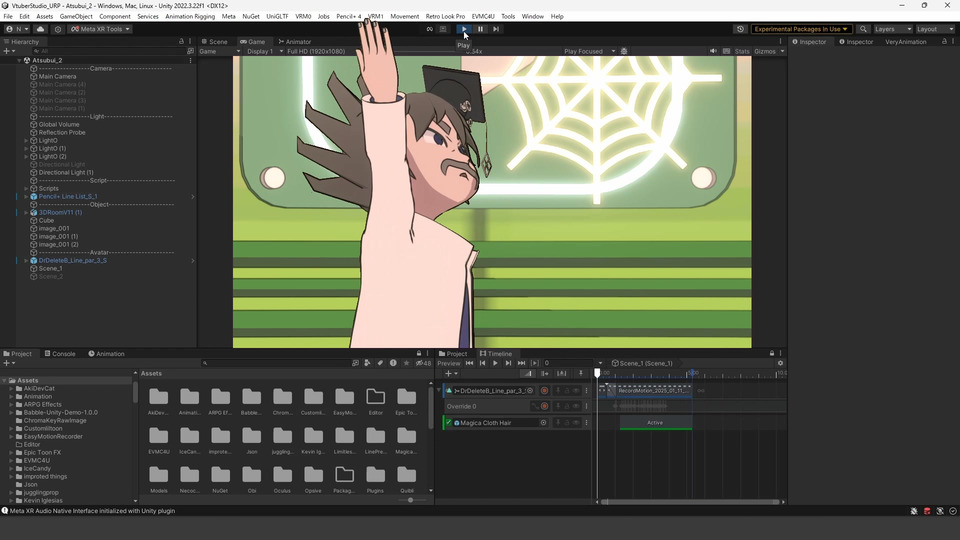Select Main Camera in the Hierarchy
The height and width of the screenshot is (540, 960).
click(x=58, y=77)
